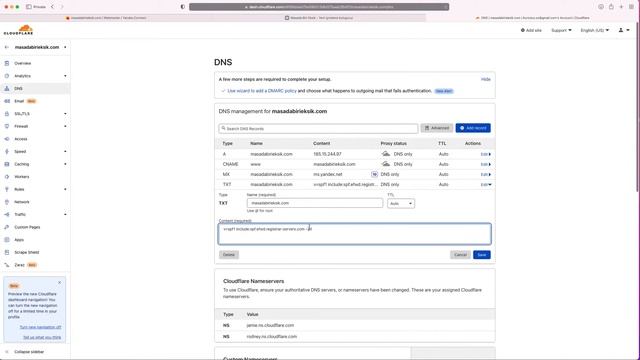Open a new Safari tab with plus

[x=621, y=7]
